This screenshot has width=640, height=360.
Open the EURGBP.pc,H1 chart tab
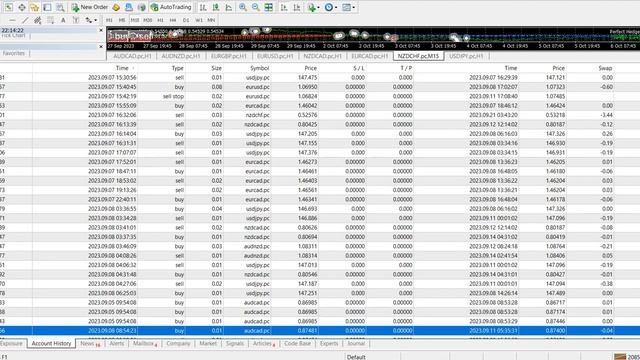point(229,56)
